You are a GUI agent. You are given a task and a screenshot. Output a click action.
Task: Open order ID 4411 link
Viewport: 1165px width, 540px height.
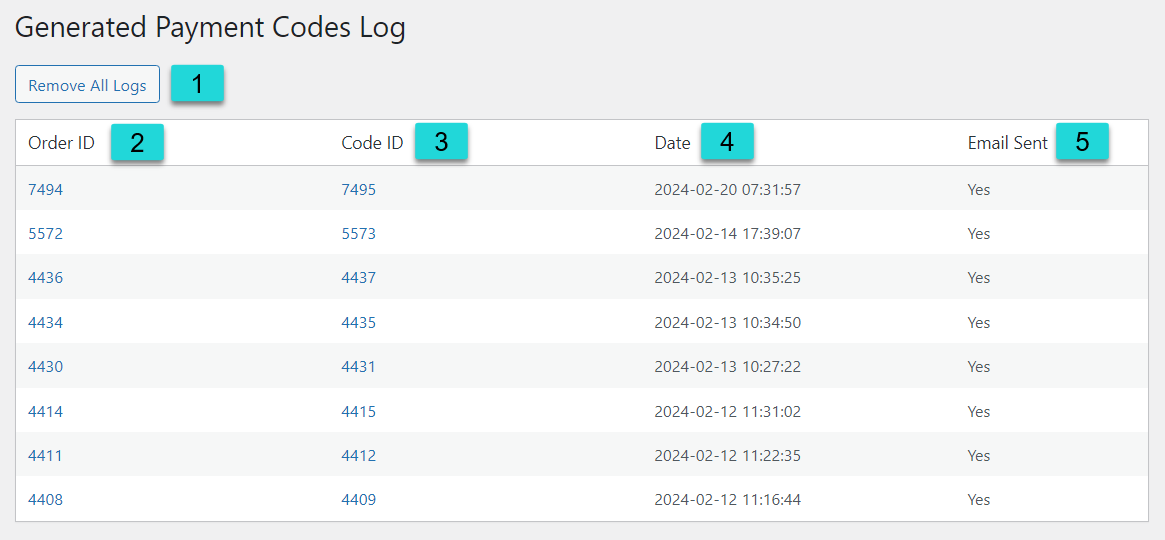pyautogui.click(x=45, y=455)
